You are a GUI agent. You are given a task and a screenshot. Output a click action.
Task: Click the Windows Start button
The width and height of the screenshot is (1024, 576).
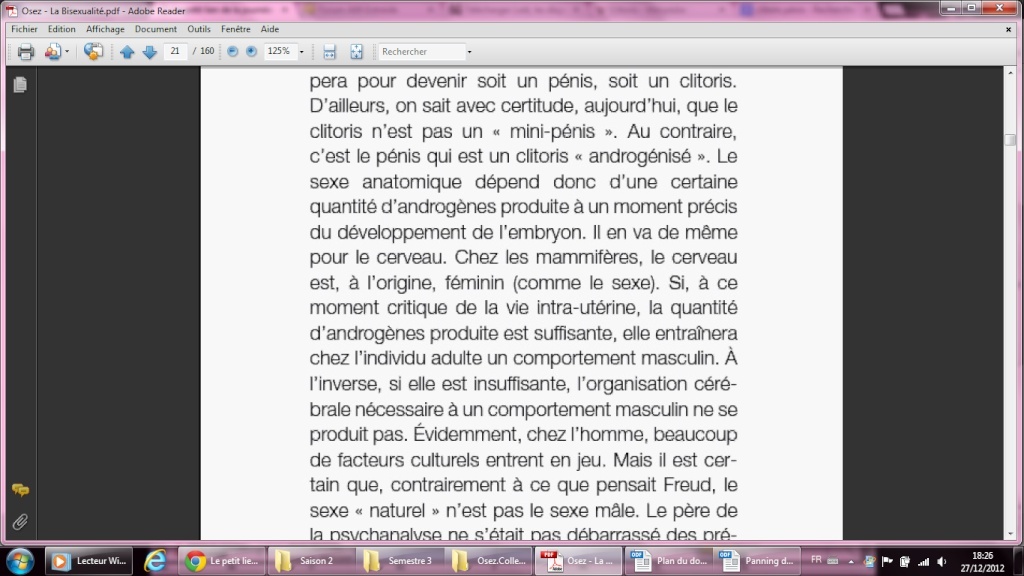[20, 561]
